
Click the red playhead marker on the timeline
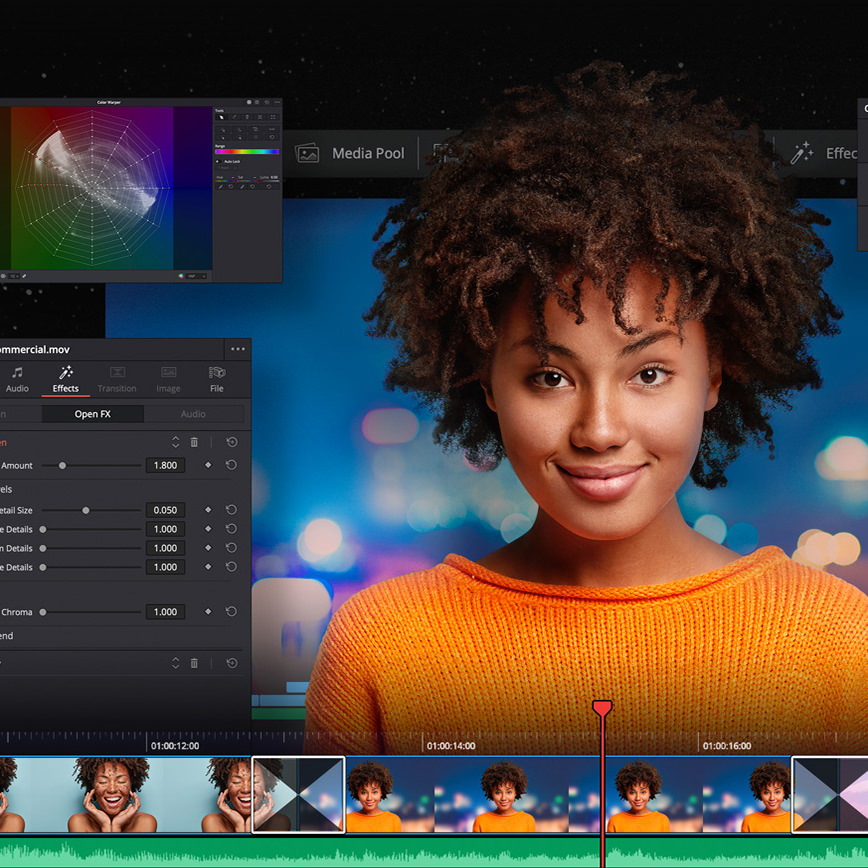pyautogui.click(x=602, y=707)
